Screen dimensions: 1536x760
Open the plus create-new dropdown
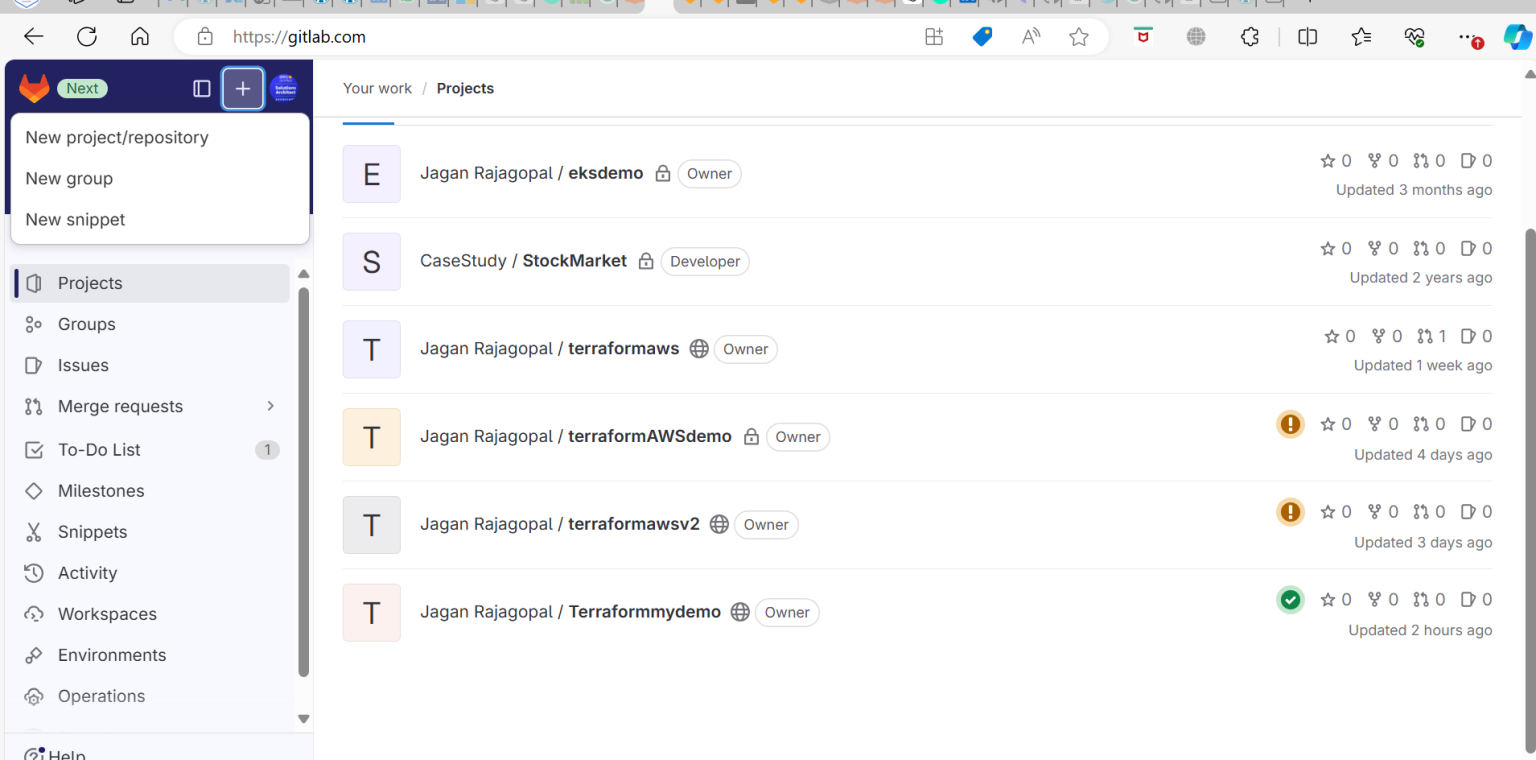pos(242,88)
